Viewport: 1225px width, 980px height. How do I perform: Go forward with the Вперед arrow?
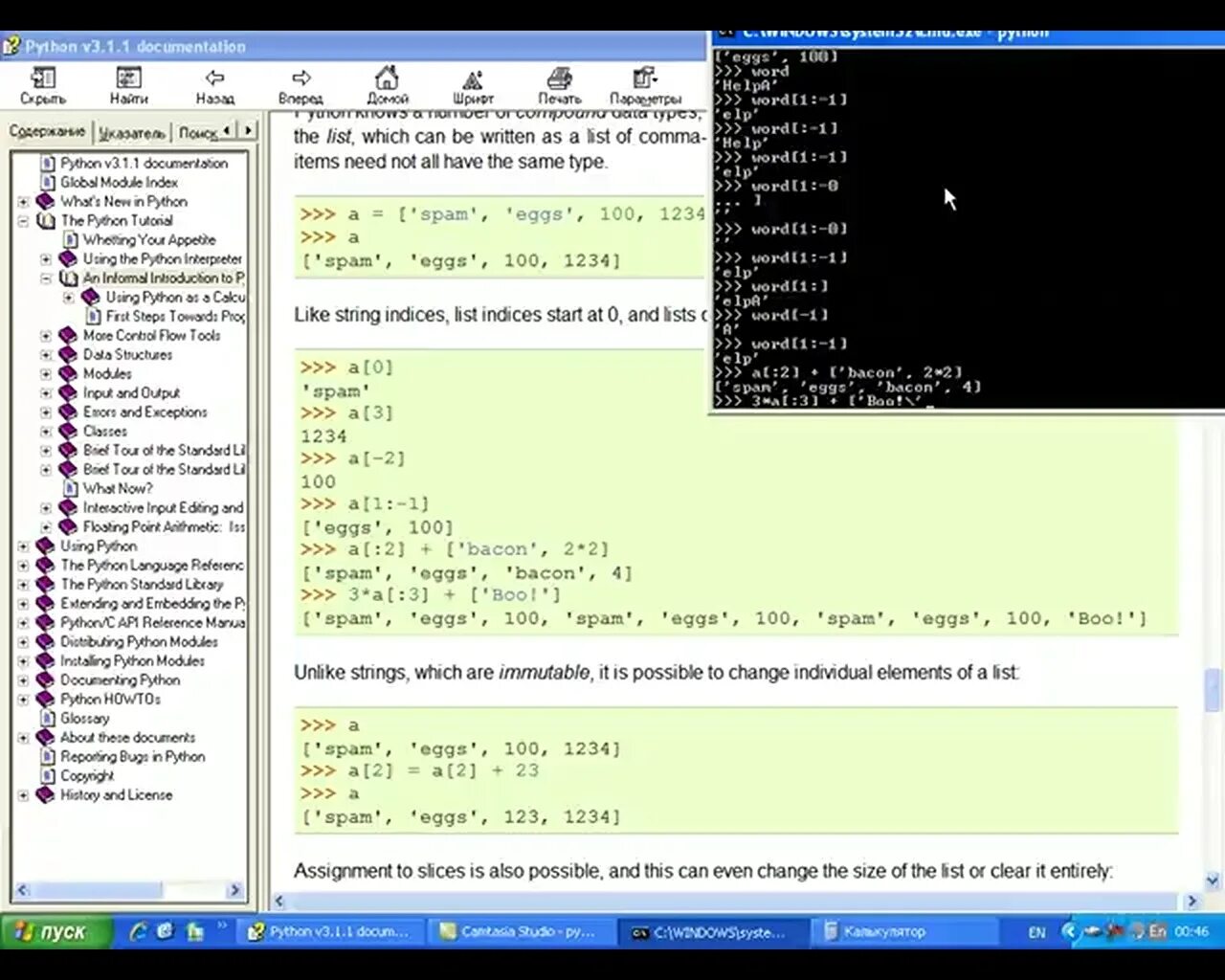pyautogui.click(x=301, y=78)
